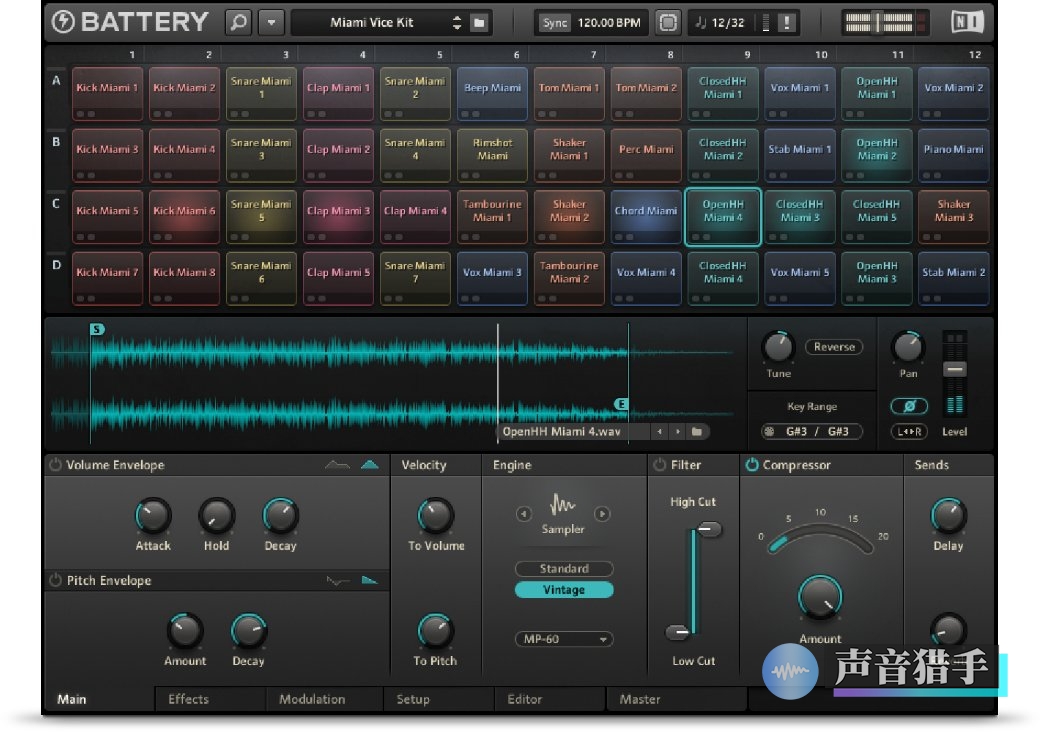Enable Sync for the tempo

coord(554,21)
